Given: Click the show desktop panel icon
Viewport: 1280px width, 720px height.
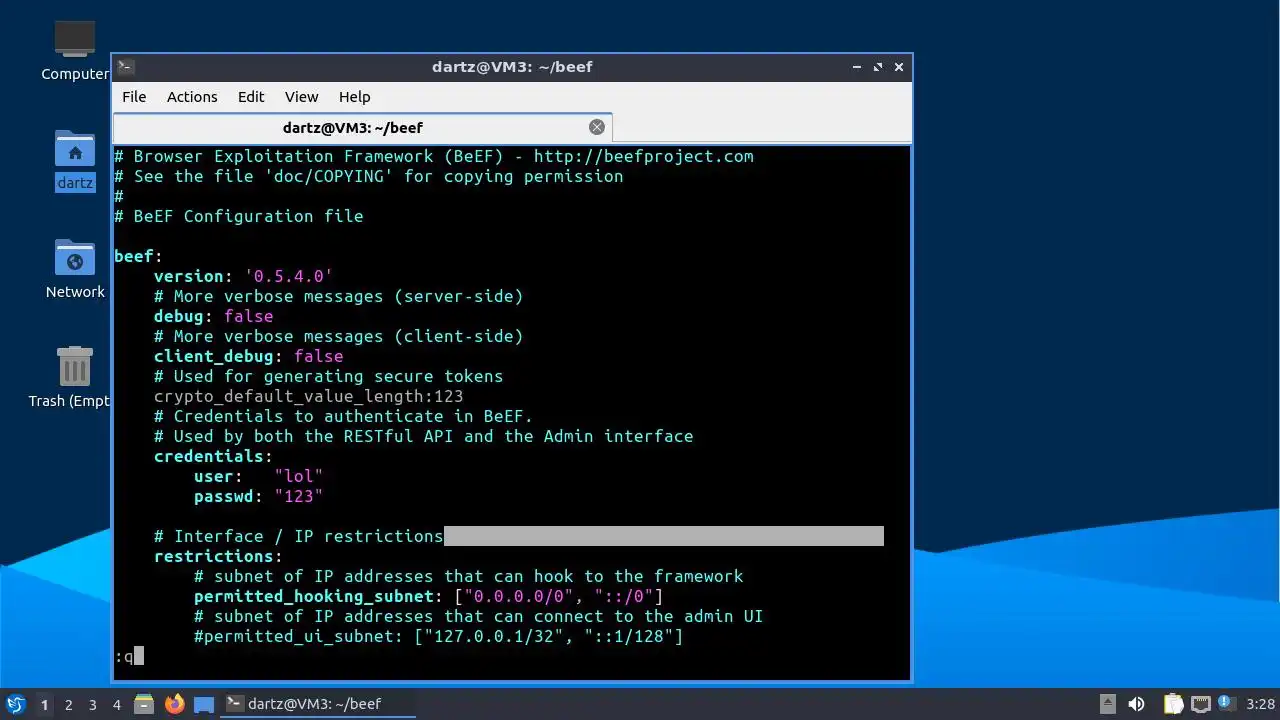Looking at the screenshot, I should click(204, 704).
